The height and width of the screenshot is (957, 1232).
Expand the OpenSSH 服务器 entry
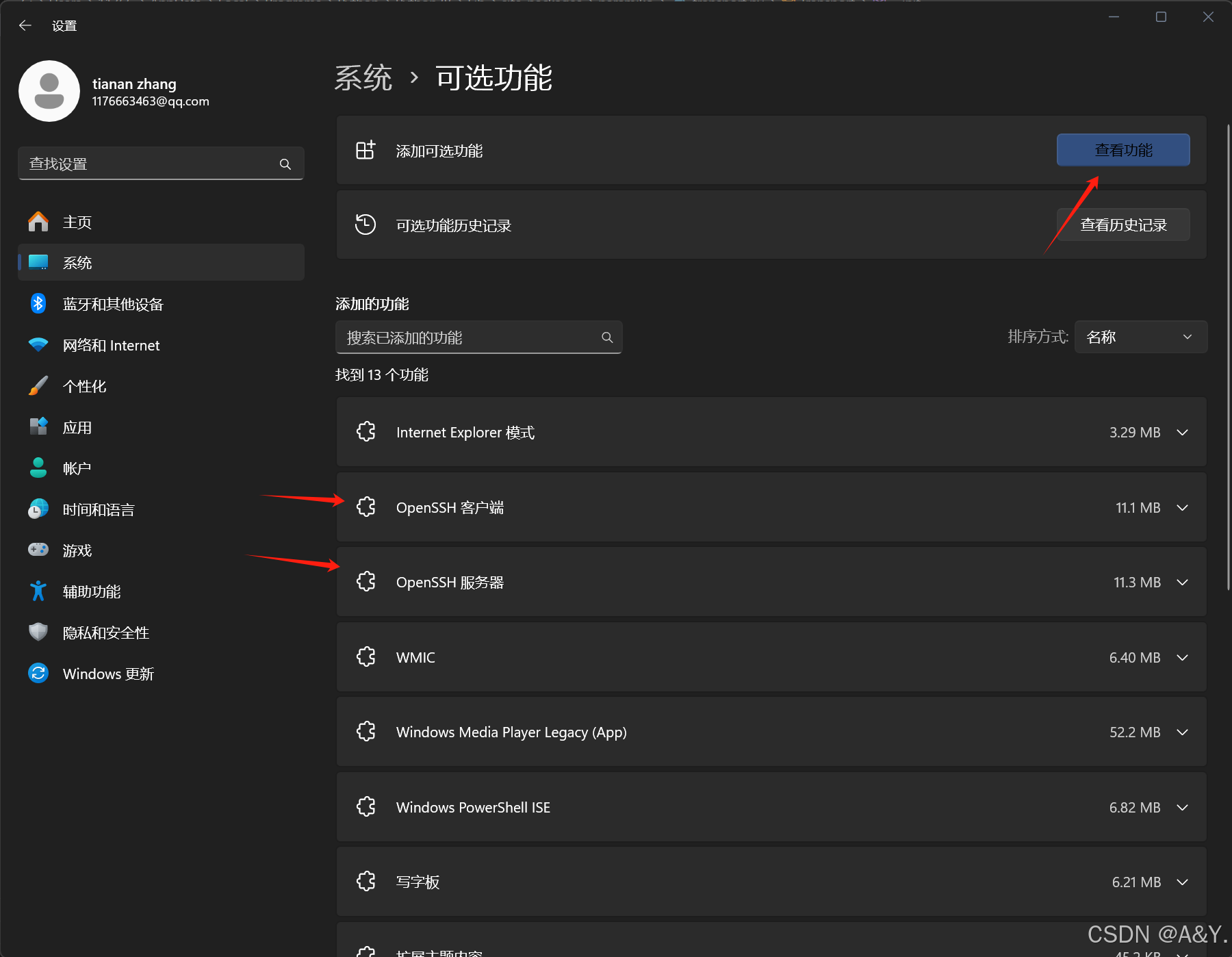[1182, 582]
